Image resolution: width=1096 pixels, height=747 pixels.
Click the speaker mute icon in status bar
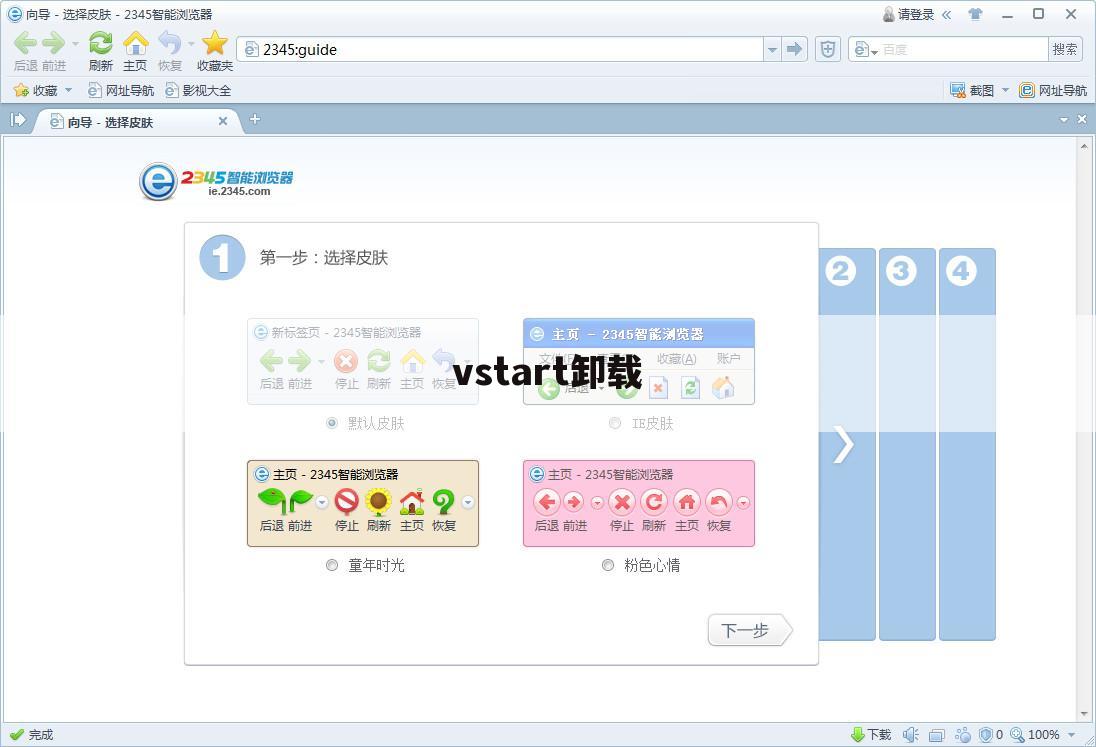pos(910,734)
